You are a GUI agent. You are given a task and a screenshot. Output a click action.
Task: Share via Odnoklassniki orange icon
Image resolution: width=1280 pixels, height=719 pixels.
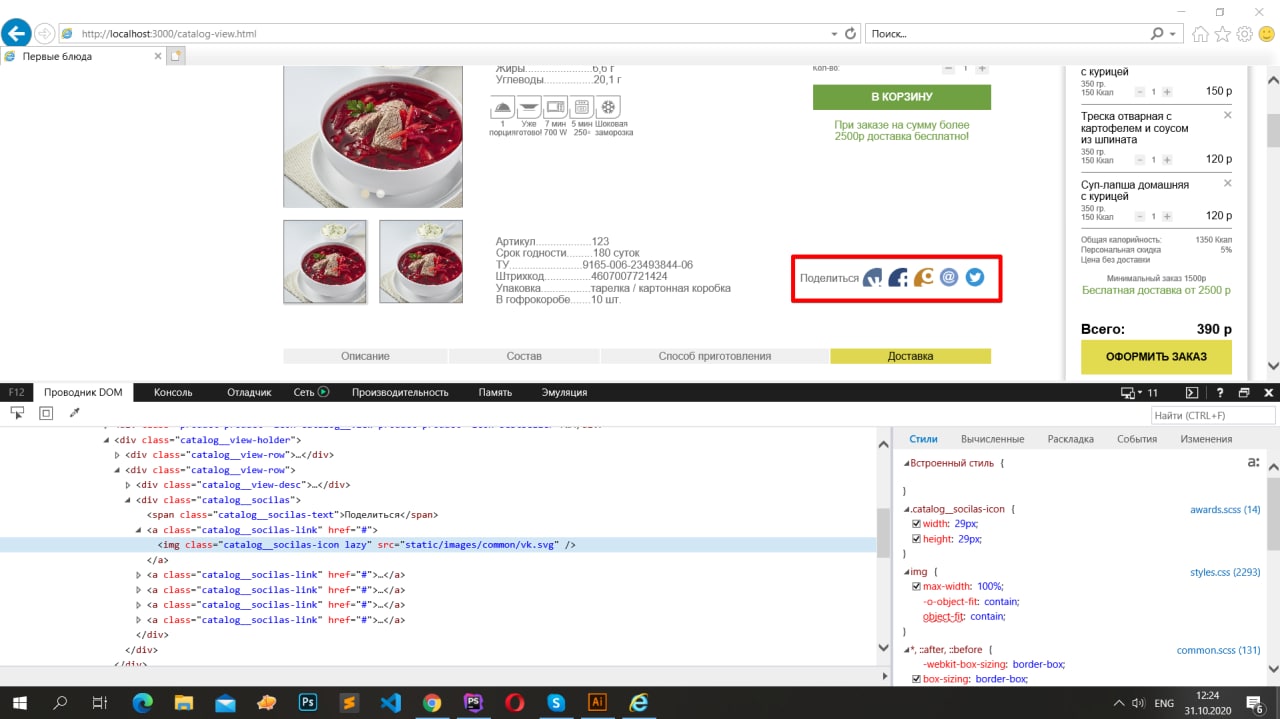(x=924, y=277)
